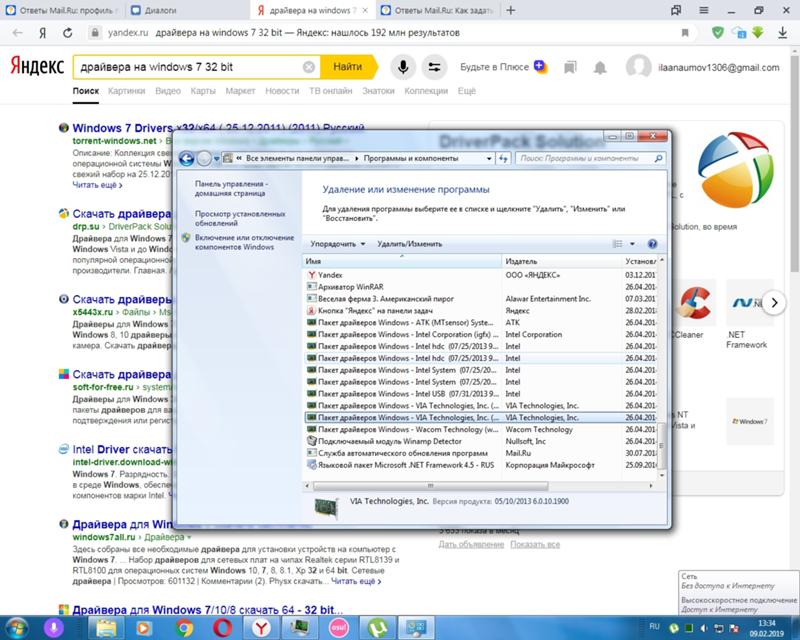
Task: Open Windows Explorer folder on the taskbar
Action: [107, 628]
